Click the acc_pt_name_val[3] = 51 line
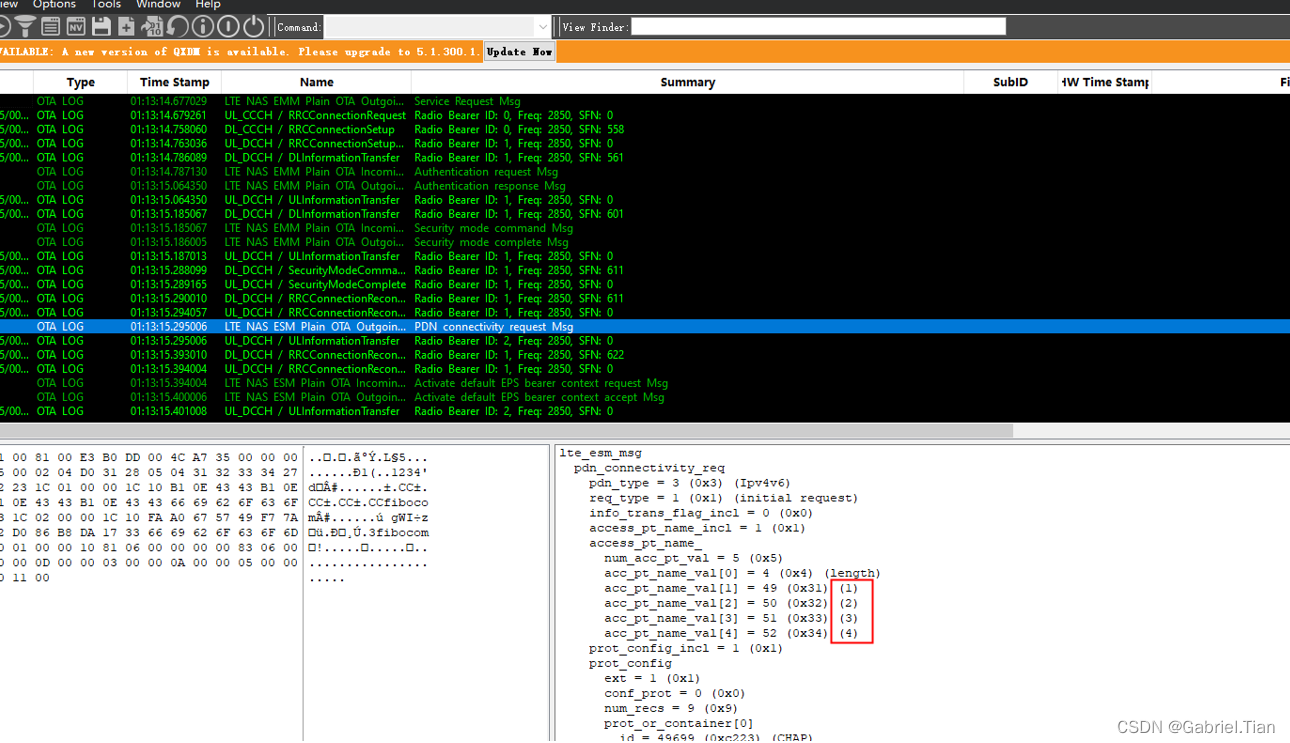 [731, 618]
